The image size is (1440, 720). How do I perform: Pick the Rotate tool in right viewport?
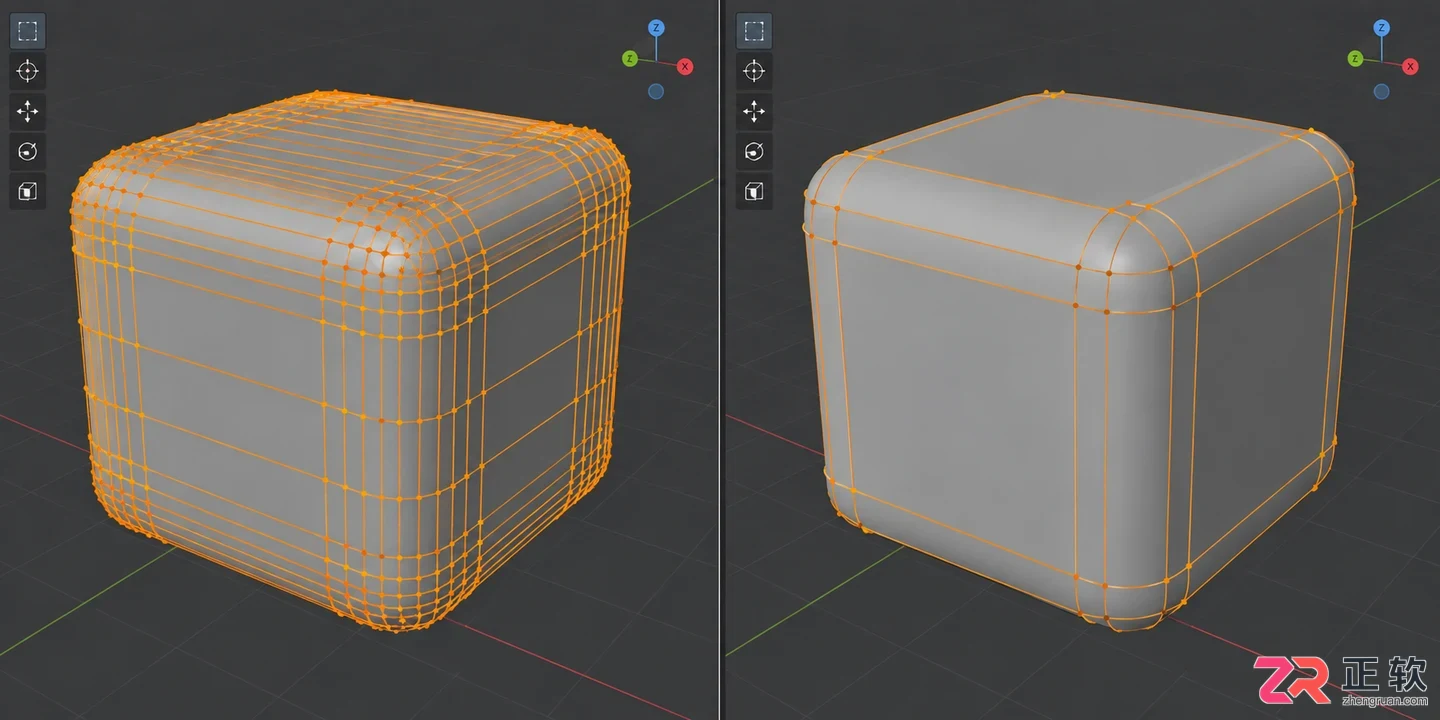coord(754,151)
